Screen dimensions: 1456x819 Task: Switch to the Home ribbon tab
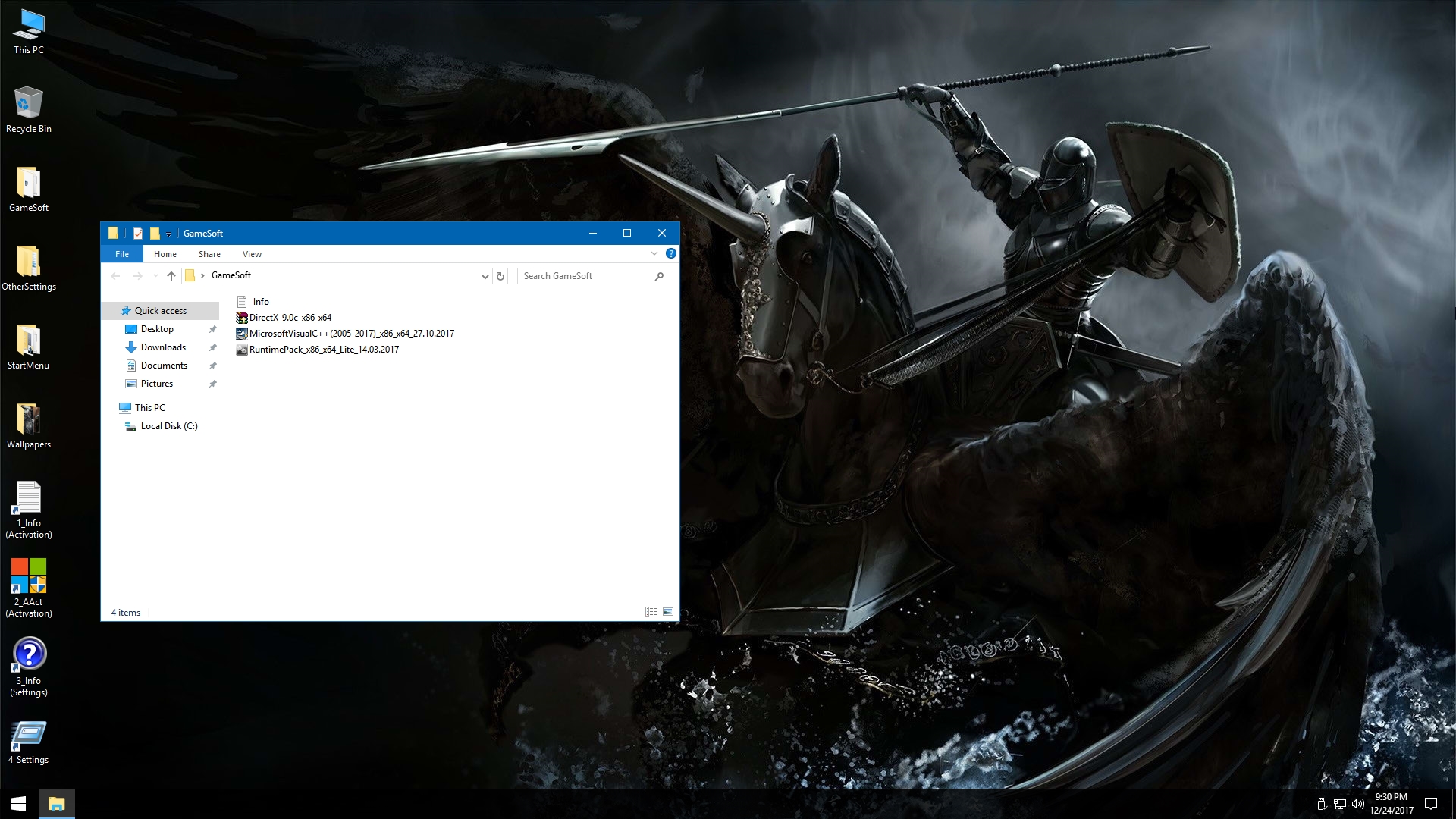pyautogui.click(x=165, y=254)
